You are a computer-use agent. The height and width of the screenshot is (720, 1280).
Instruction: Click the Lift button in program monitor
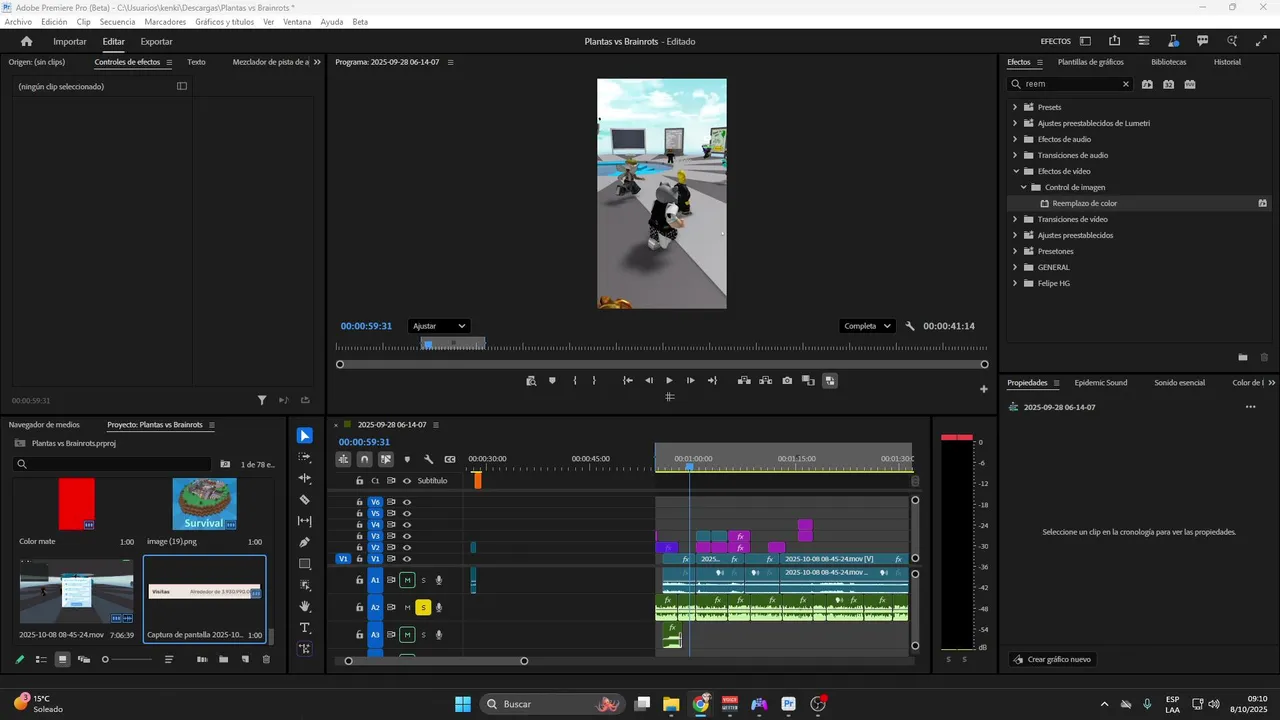(x=744, y=380)
